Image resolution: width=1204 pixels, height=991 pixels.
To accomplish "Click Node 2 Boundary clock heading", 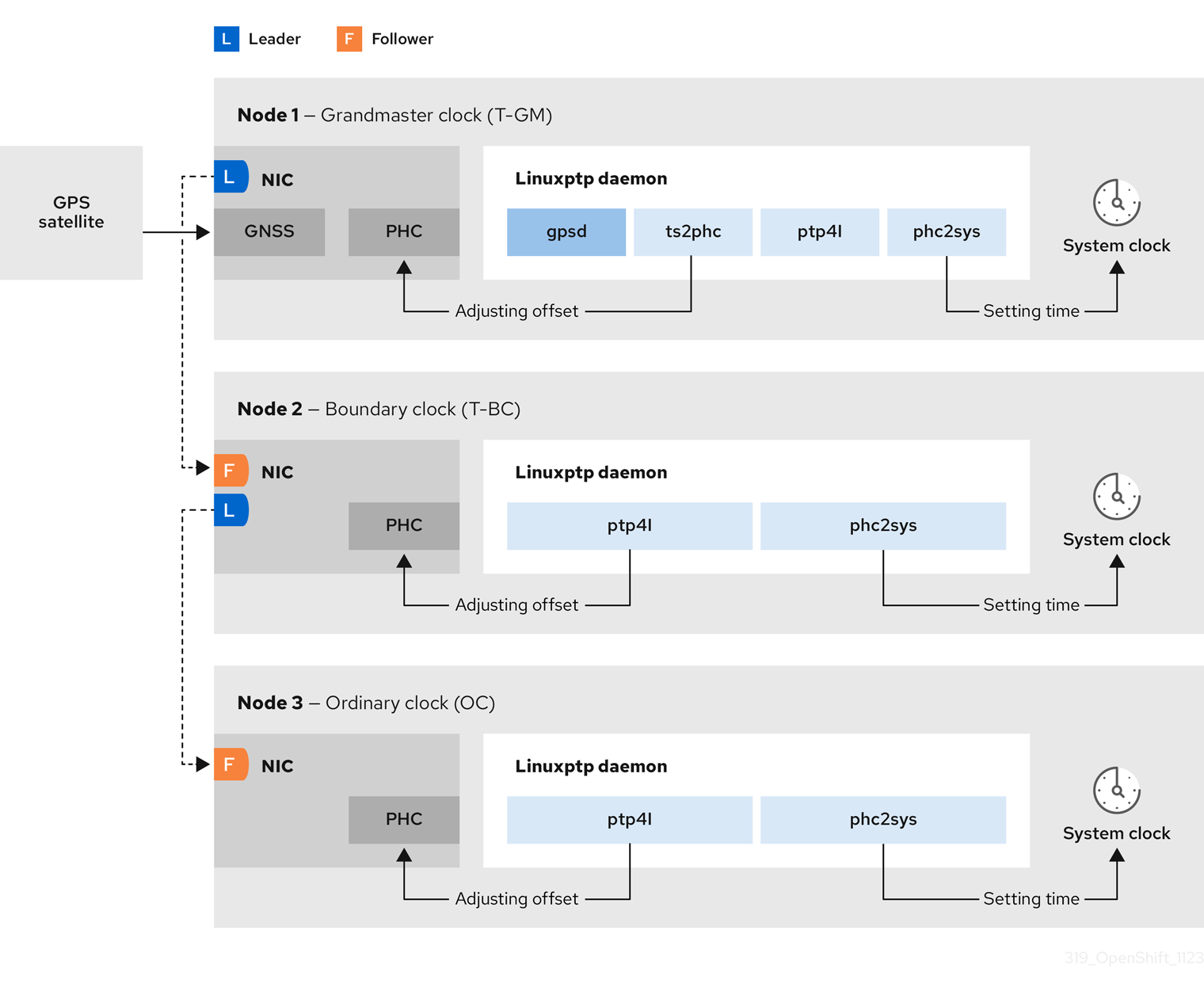I will coord(379,410).
